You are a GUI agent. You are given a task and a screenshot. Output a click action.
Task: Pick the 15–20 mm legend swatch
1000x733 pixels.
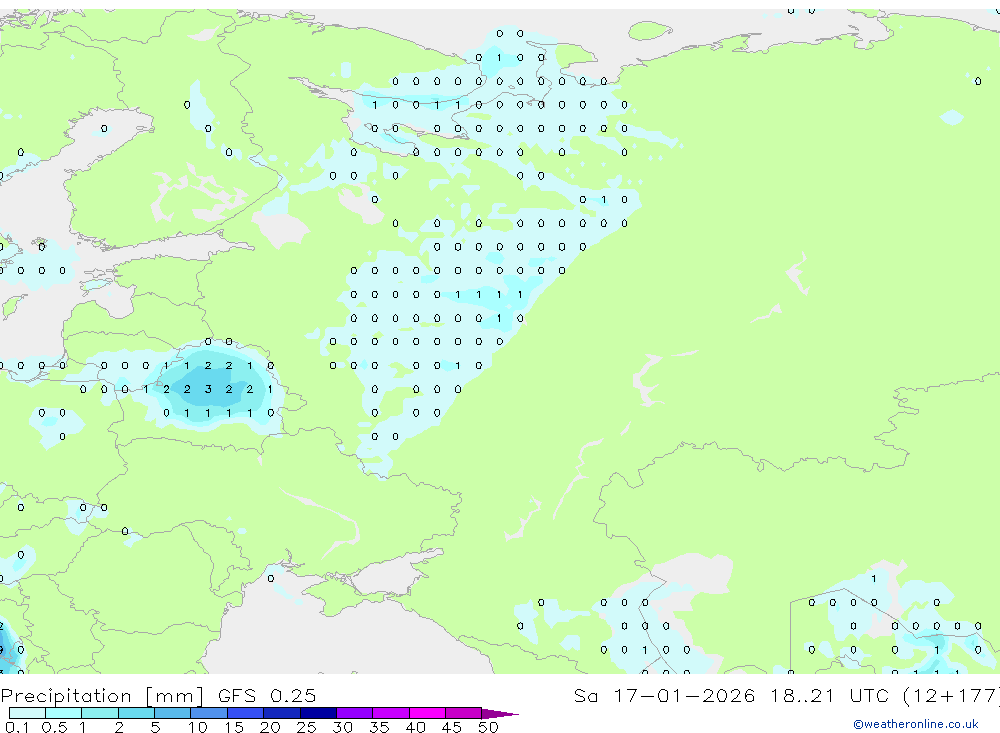pyautogui.click(x=246, y=713)
